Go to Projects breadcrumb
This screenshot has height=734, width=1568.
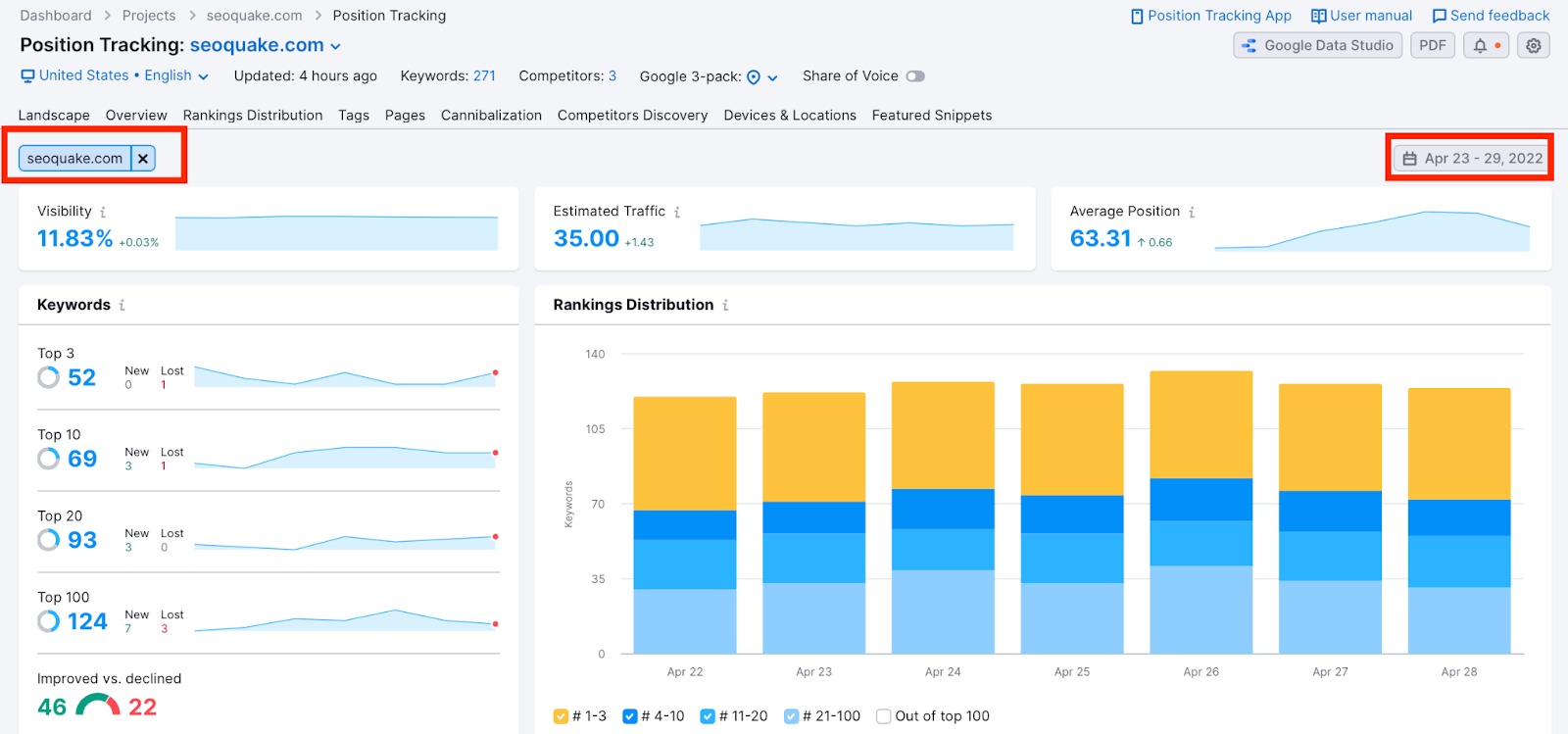point(149,16)
